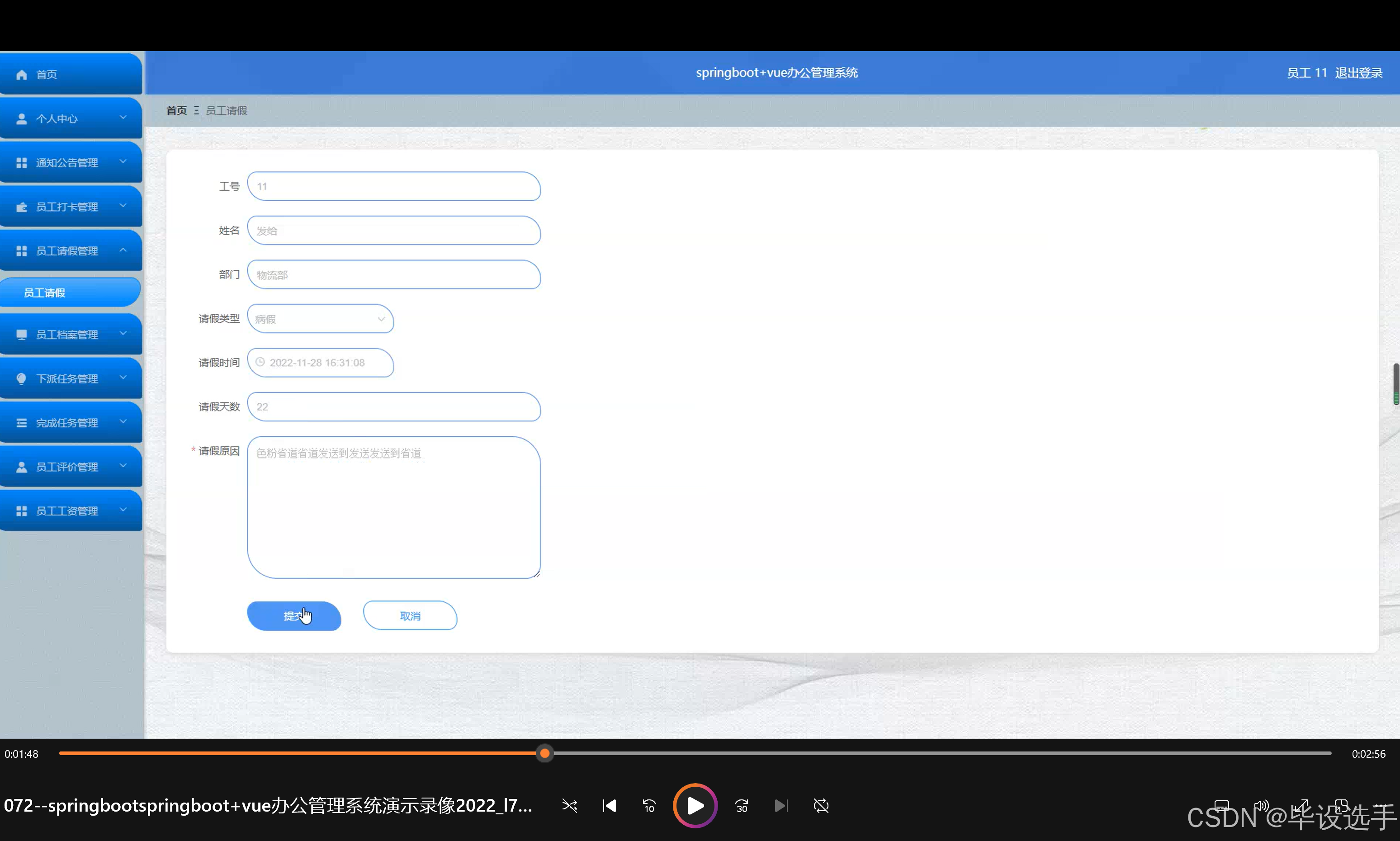Click the 请假原因 text area
Image resolution: width=1400 pixels, height=841 pixels.
tap(394, 507)
